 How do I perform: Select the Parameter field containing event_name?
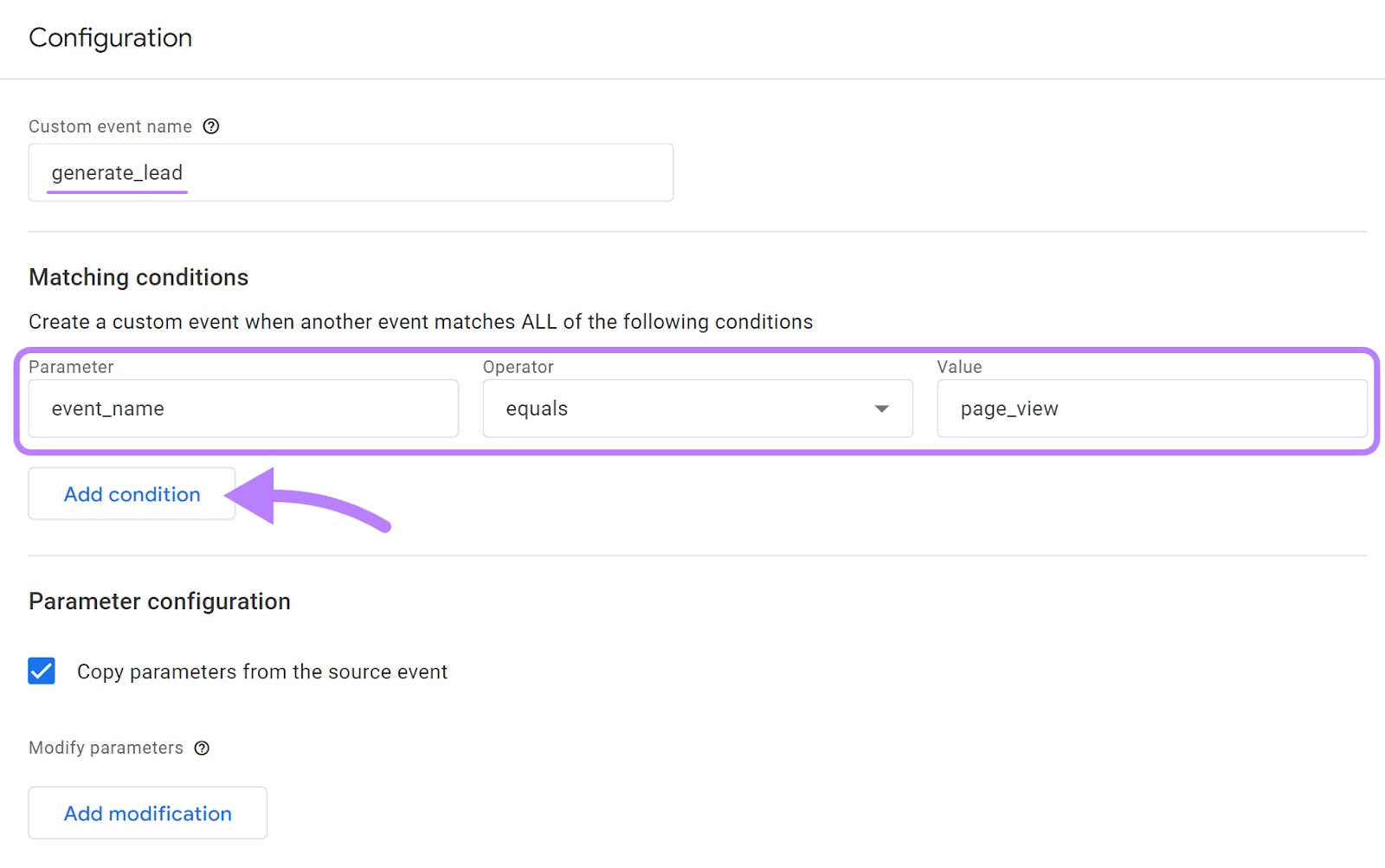click(243, 408)
